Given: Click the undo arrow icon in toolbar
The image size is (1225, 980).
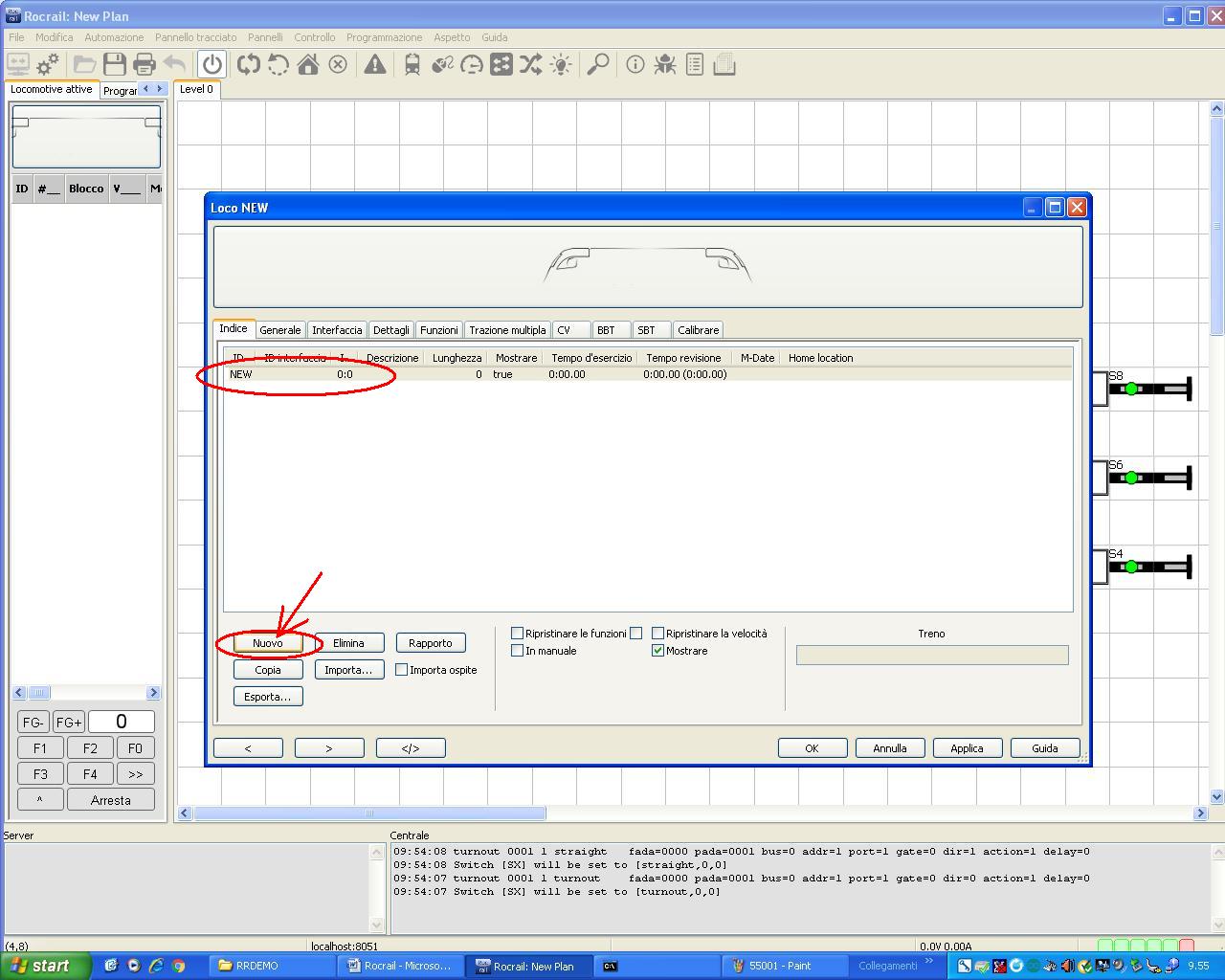Looking at the screenshot, I should 174,64.
